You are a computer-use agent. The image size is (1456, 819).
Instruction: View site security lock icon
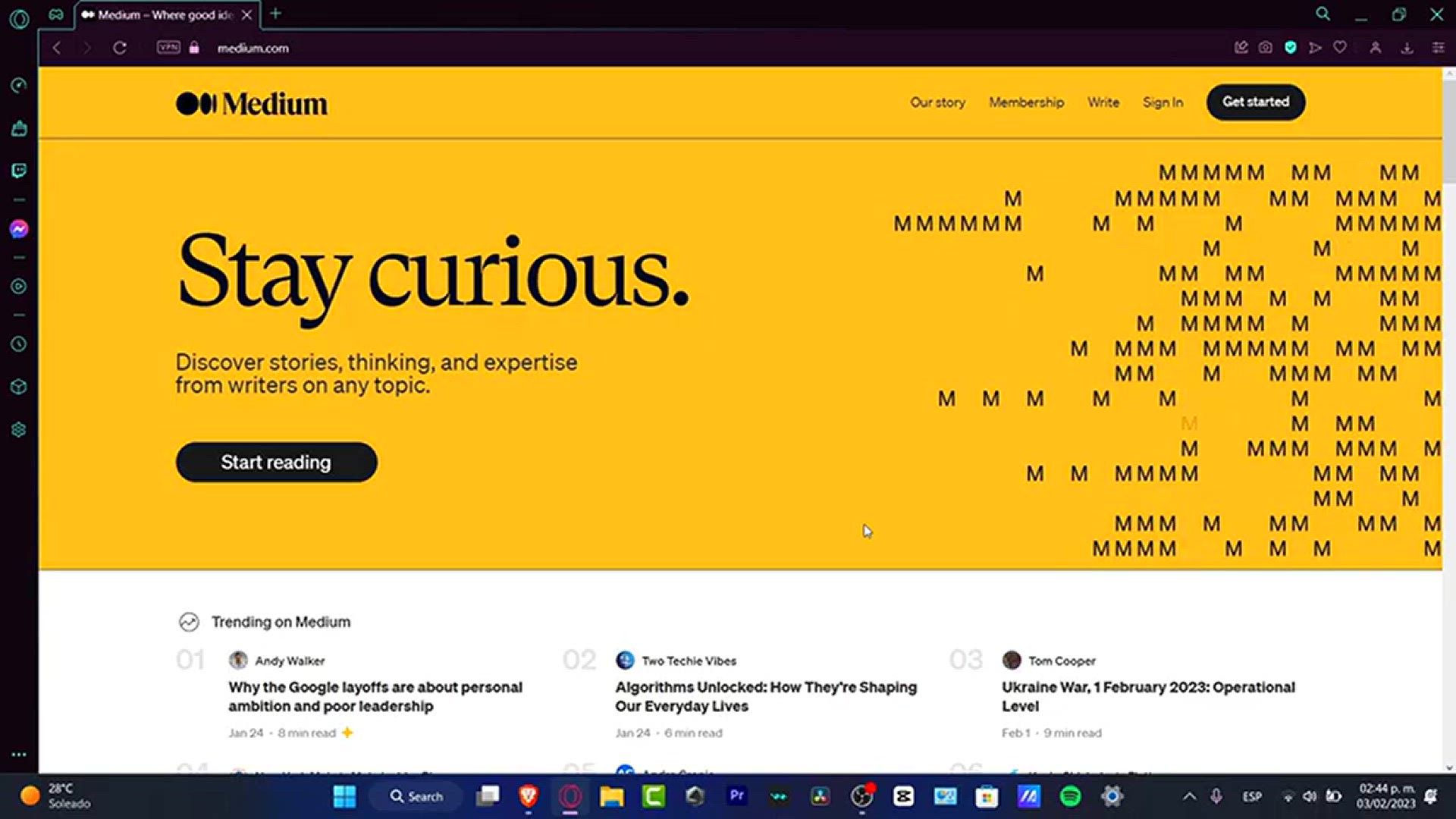click(194, 48)
